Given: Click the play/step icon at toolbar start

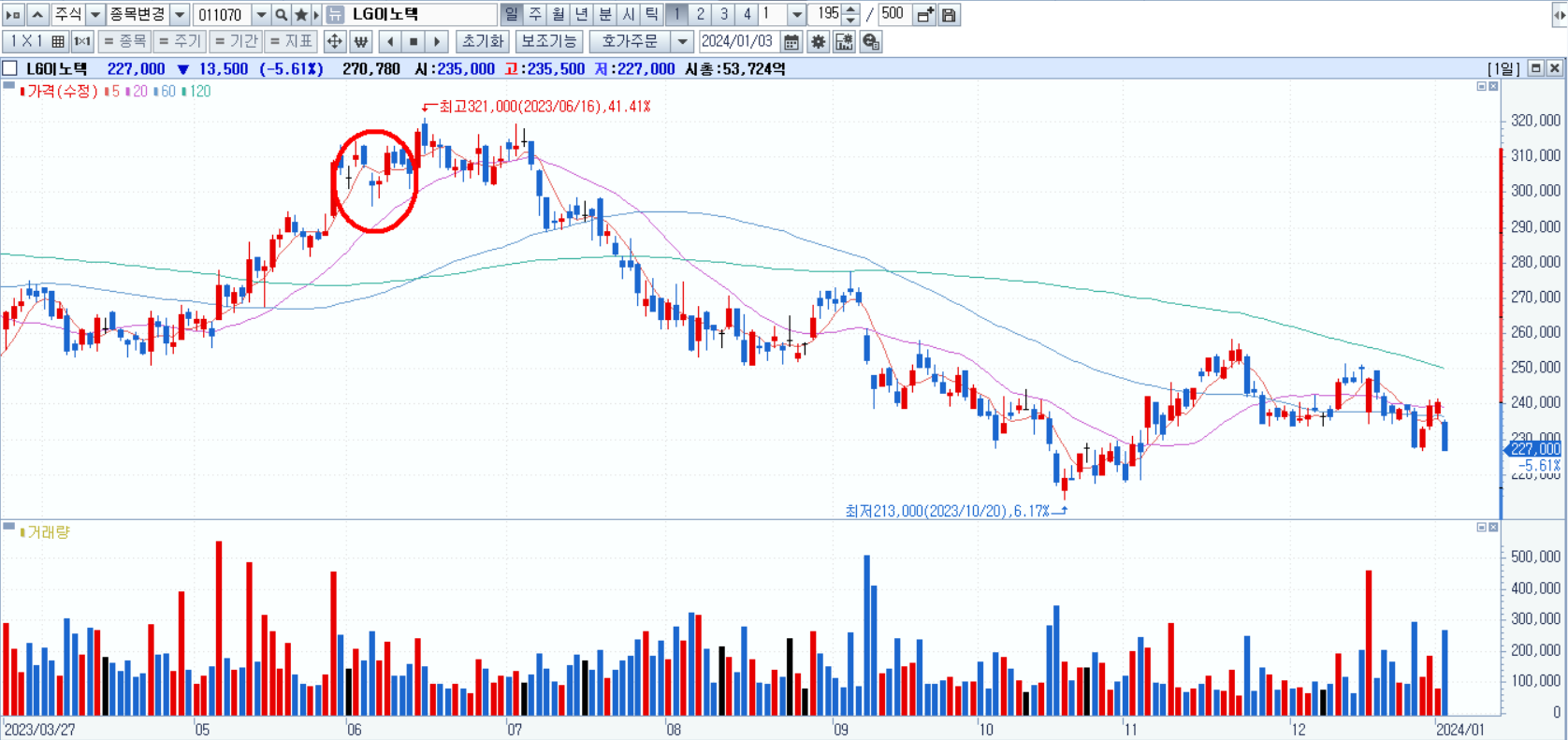Looking at the screenshot, I should click(13, 15).
